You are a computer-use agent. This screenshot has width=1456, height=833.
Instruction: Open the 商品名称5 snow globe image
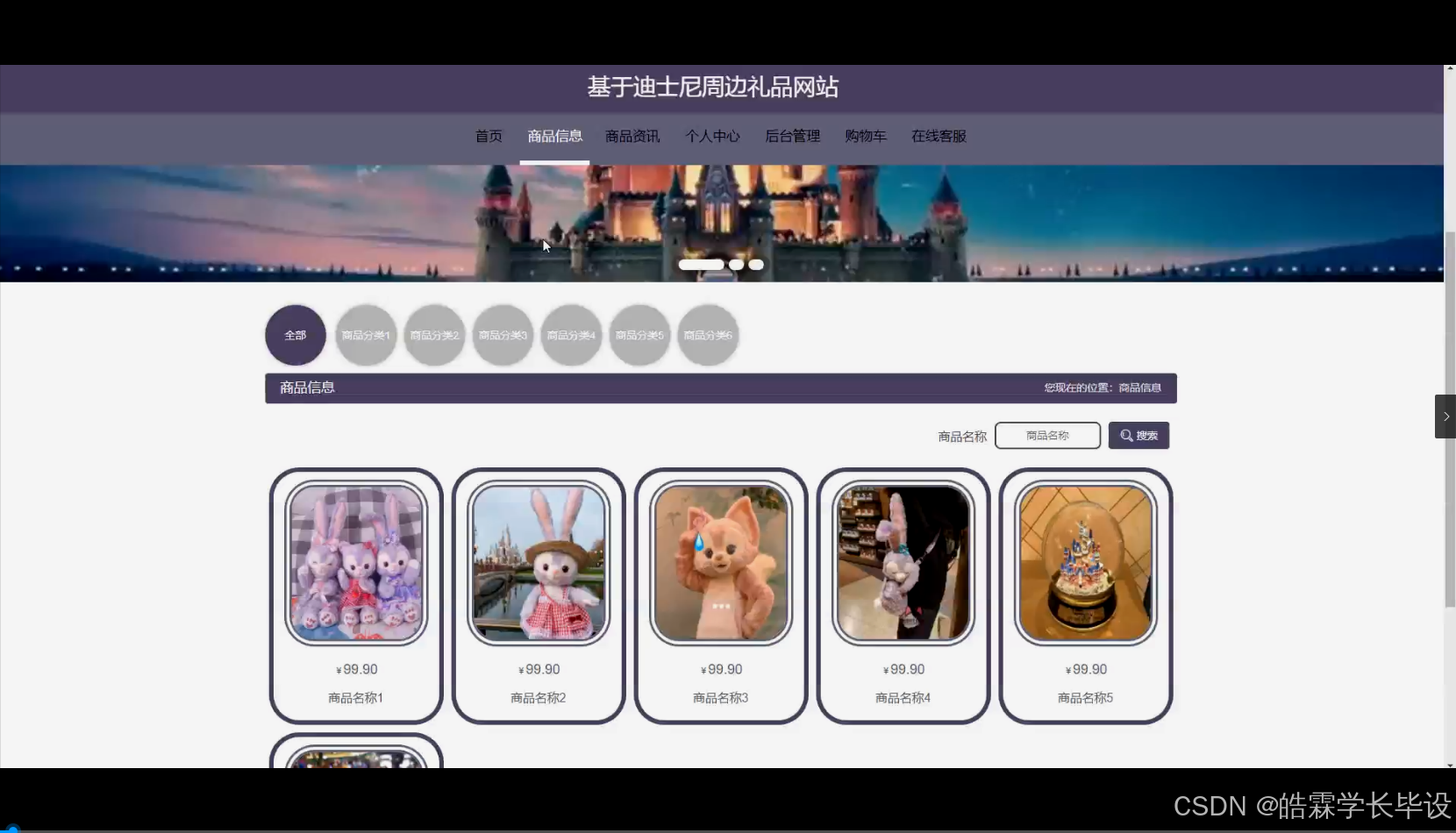pos(1086,563)
